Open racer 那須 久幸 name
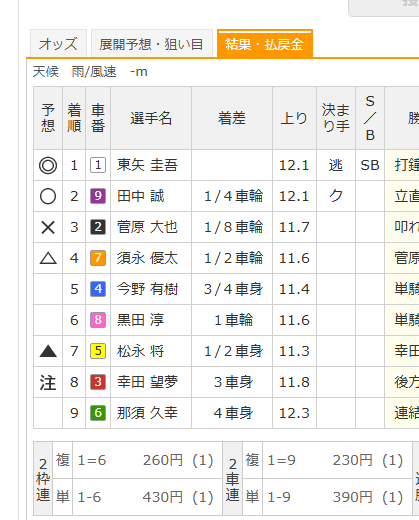The height and width of the screenshot is (520, 419). (x=147, y=413)
